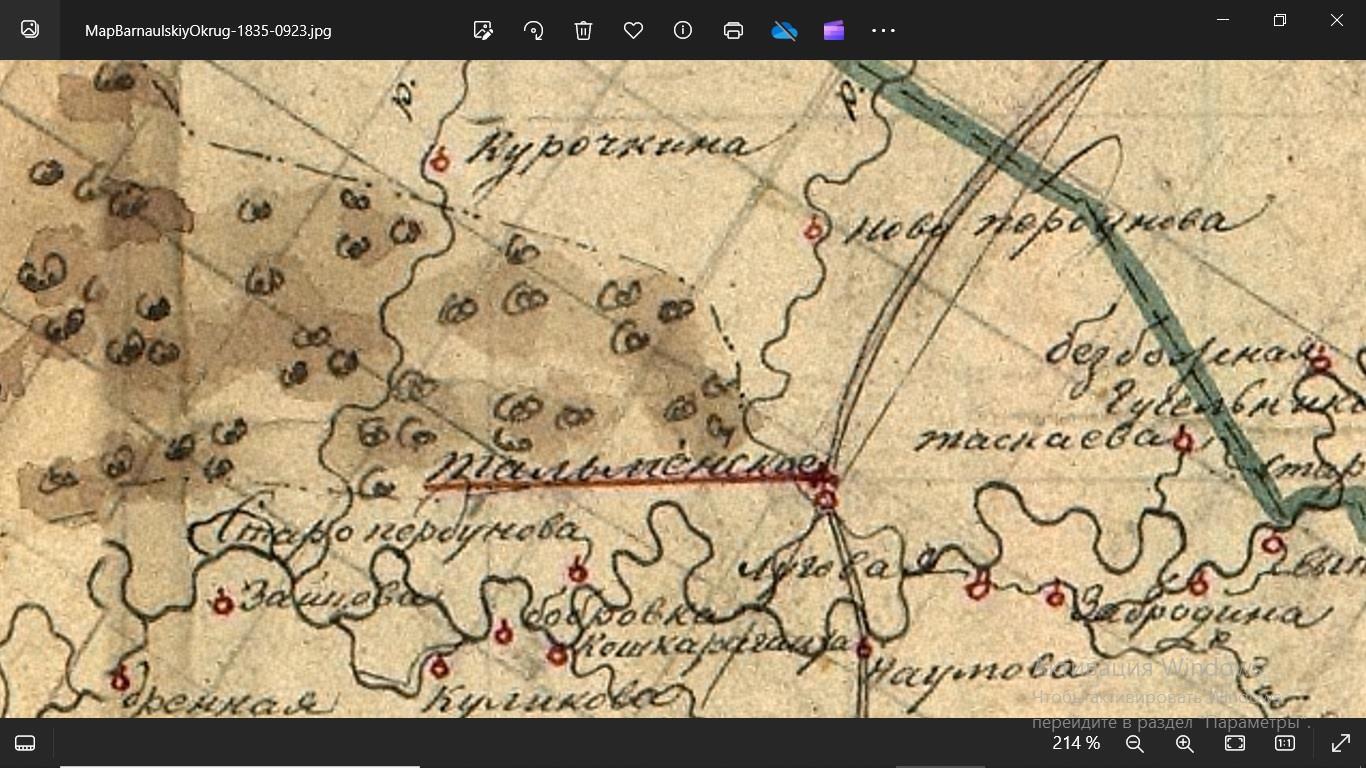Open Clipchamp video creator icon
Image resolution: width=1366 pixels, height=768 pixels.
[834, 30]
